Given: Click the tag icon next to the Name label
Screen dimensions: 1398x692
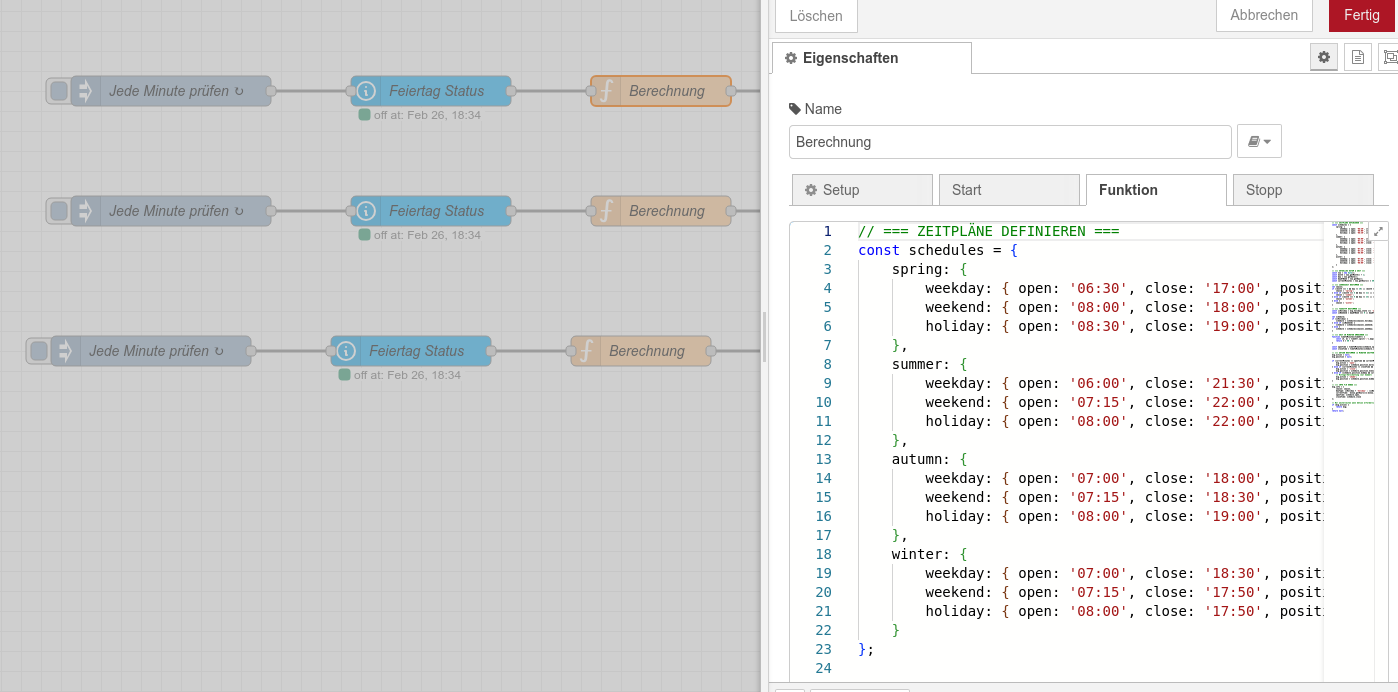Looking at the screenshot, I should tap(793, 108).
